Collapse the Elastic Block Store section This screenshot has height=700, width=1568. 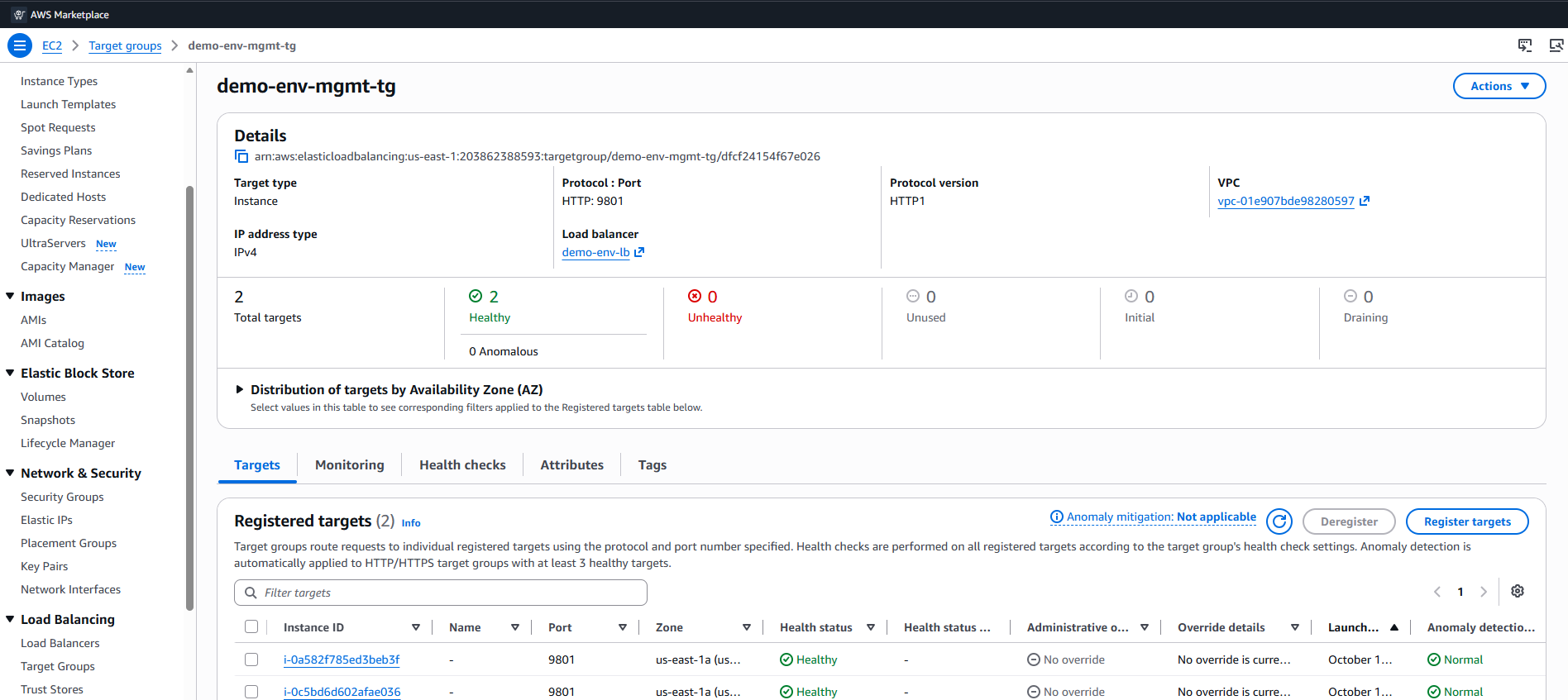[x=10, y=373]
